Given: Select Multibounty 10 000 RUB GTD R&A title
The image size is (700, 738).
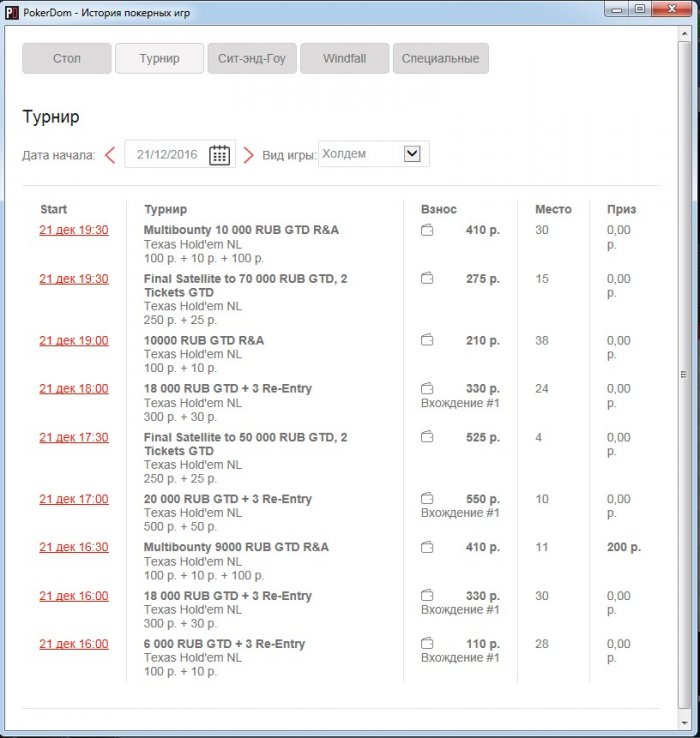Looking at the screenshot, I should (241, 230).
